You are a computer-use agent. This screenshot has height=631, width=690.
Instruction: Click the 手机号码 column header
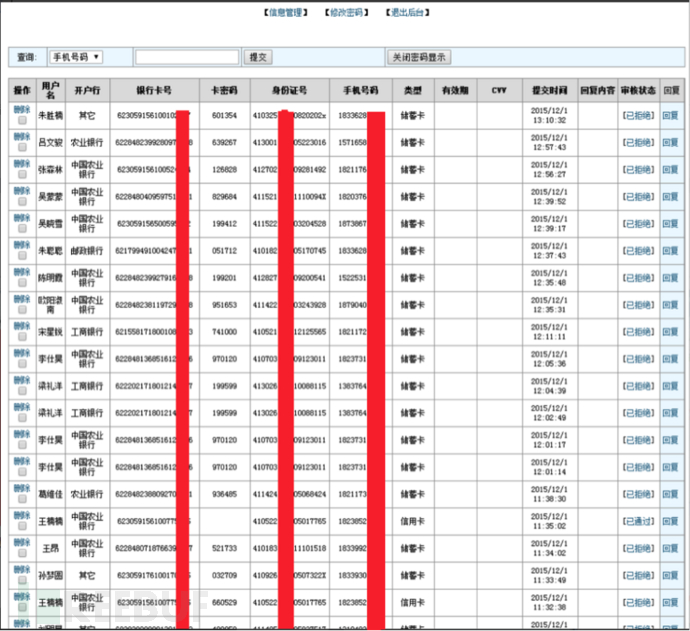pyautogui.click(x=360, y=91)
